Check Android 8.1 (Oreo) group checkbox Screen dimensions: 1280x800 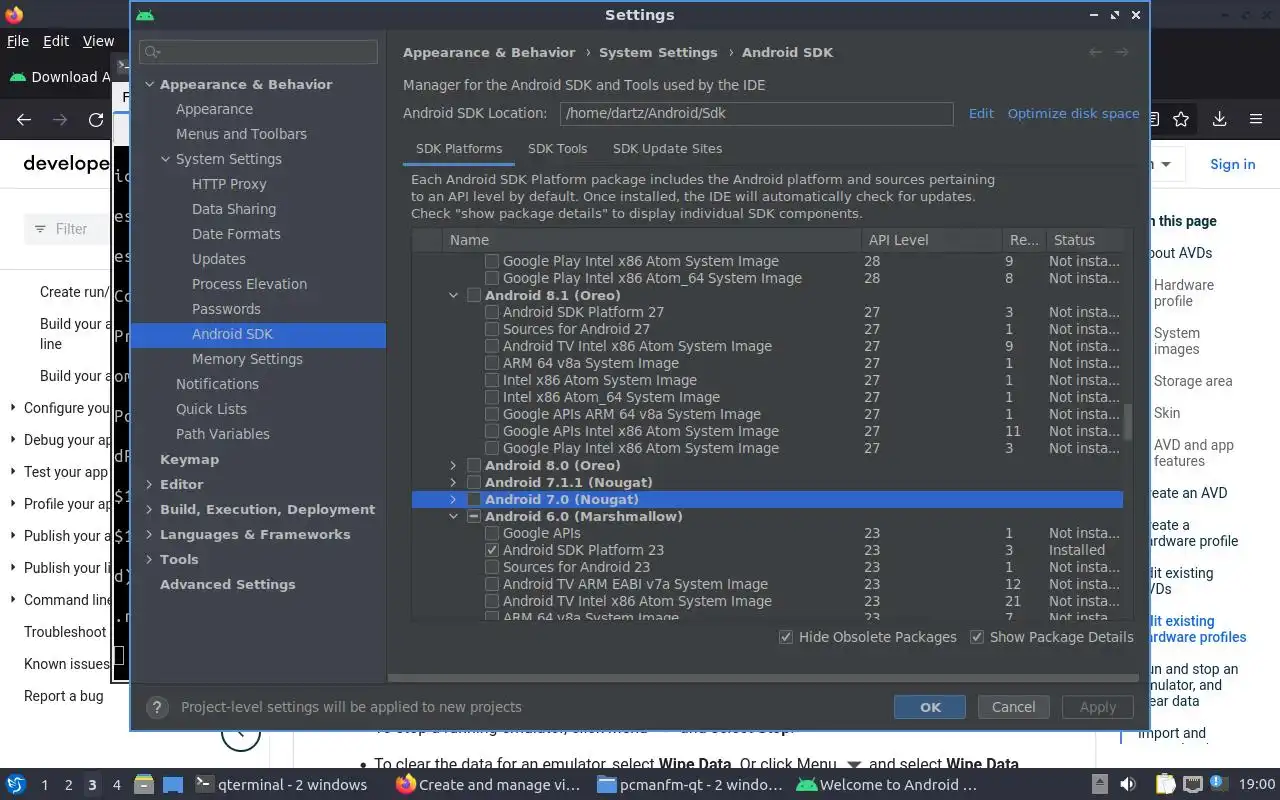(x=474, y=295)
